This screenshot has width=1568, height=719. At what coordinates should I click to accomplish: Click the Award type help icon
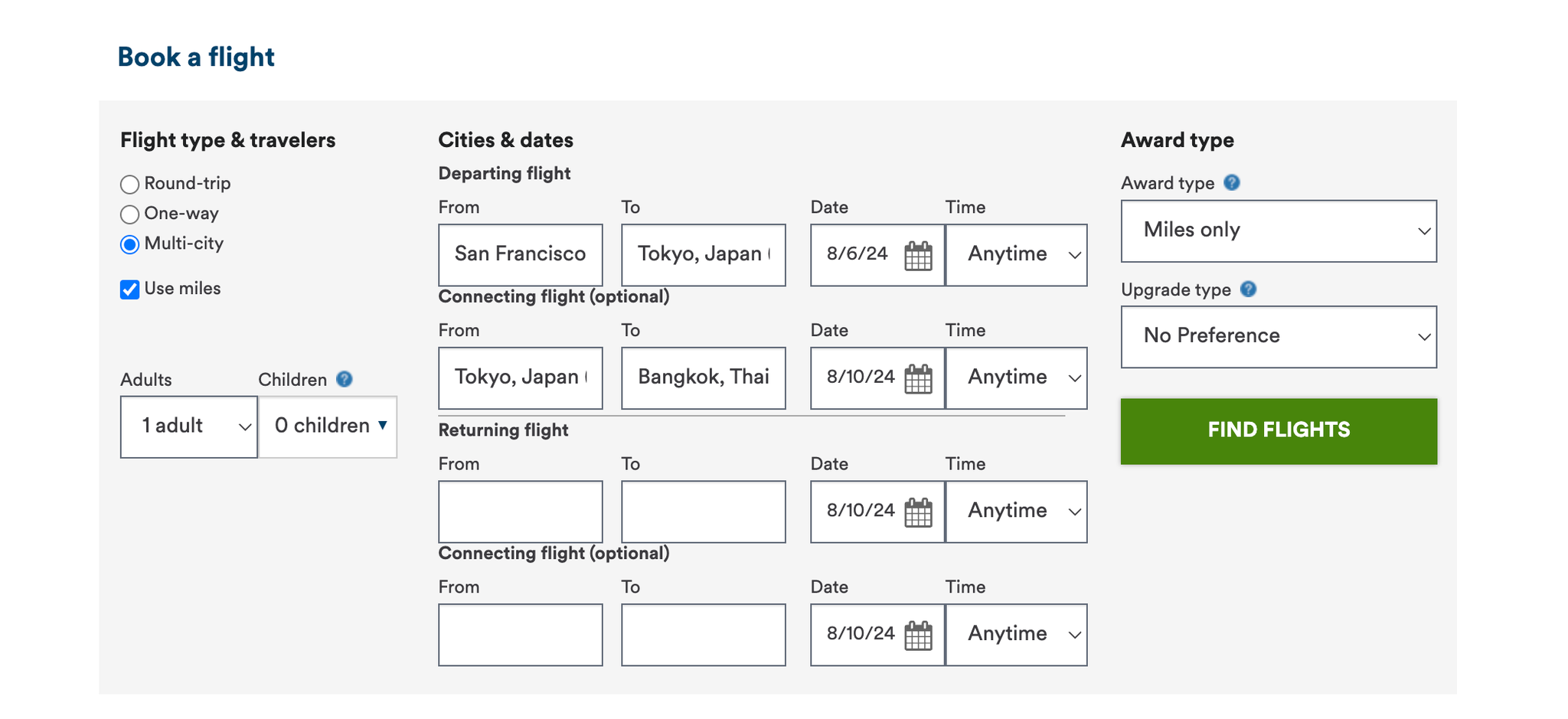(x=1232, y=182)
